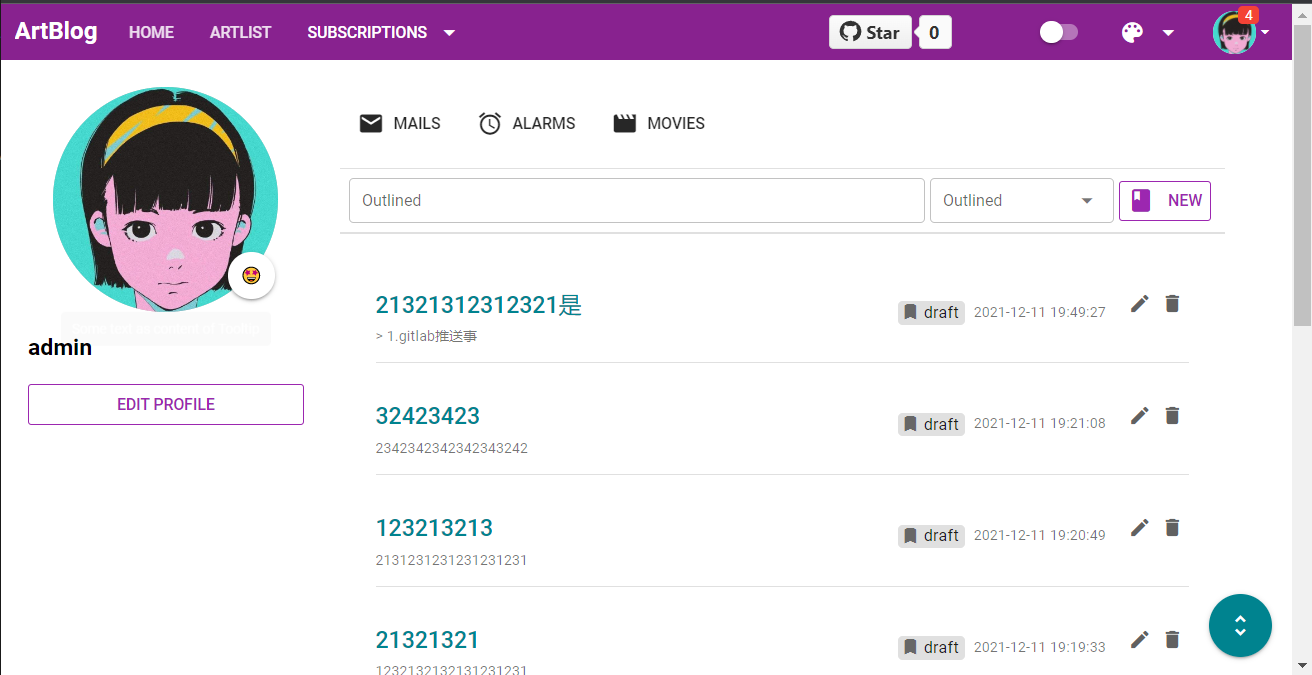Delete the 21321312312321是 article trash icon
Viewport: 1312px width, 675px height.
click(x=1173, y=304)
